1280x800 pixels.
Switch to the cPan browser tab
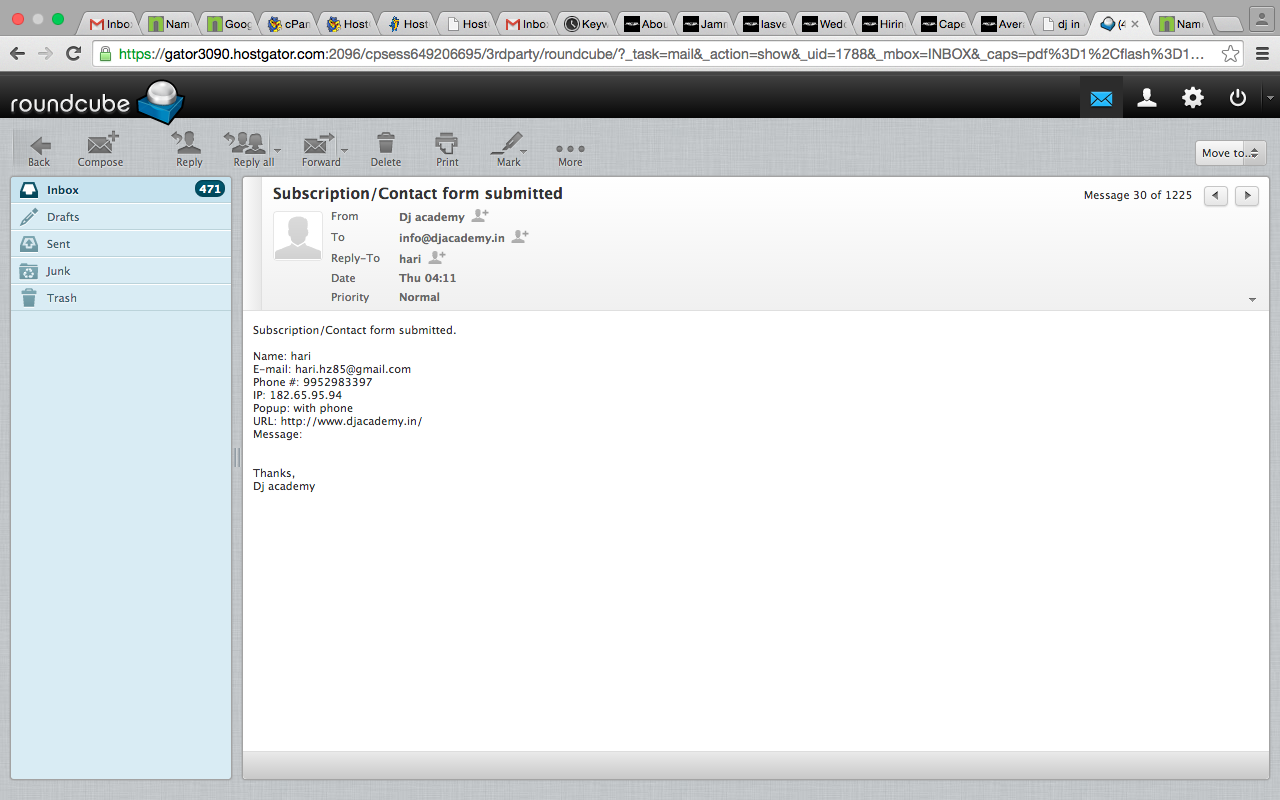click(289, 24)
